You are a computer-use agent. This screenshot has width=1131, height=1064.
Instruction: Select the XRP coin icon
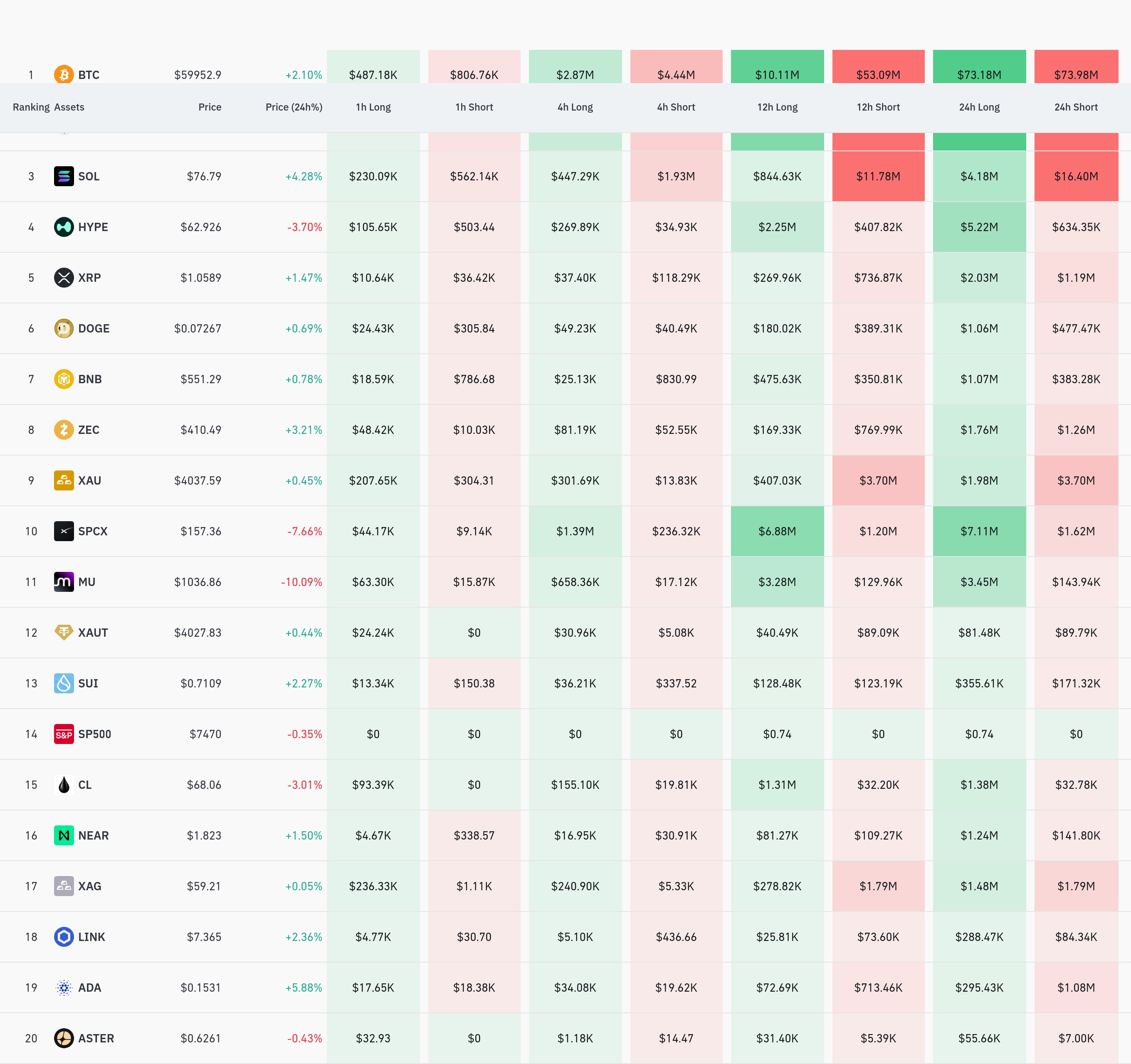[64, 278]
